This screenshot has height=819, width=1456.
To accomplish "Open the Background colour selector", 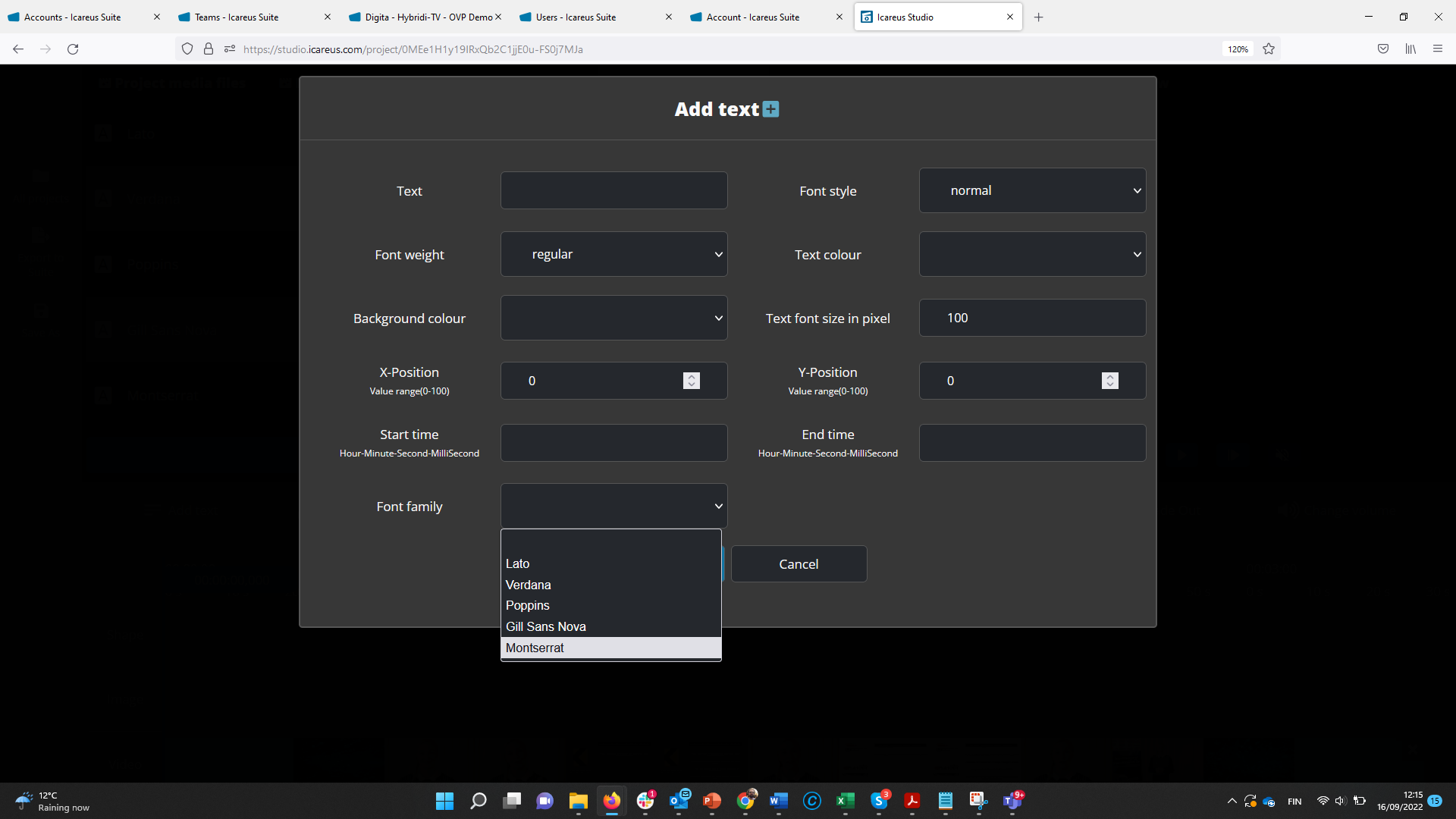I will [x=613, y=318].
